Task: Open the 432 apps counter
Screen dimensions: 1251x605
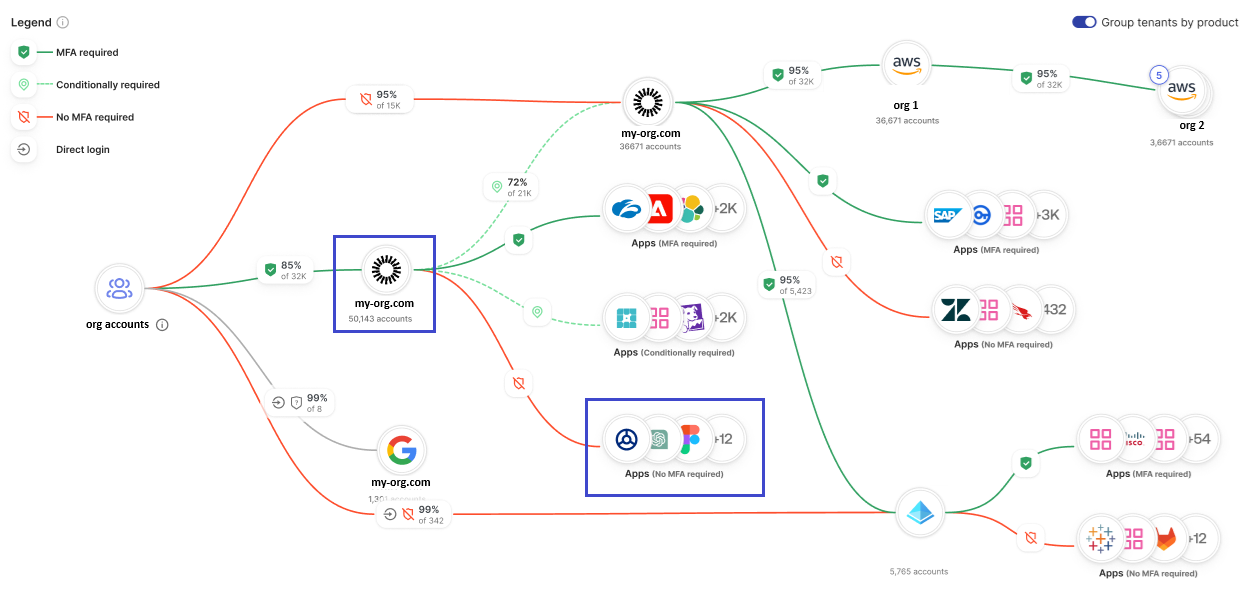Action: click(x=1054, y=310)
